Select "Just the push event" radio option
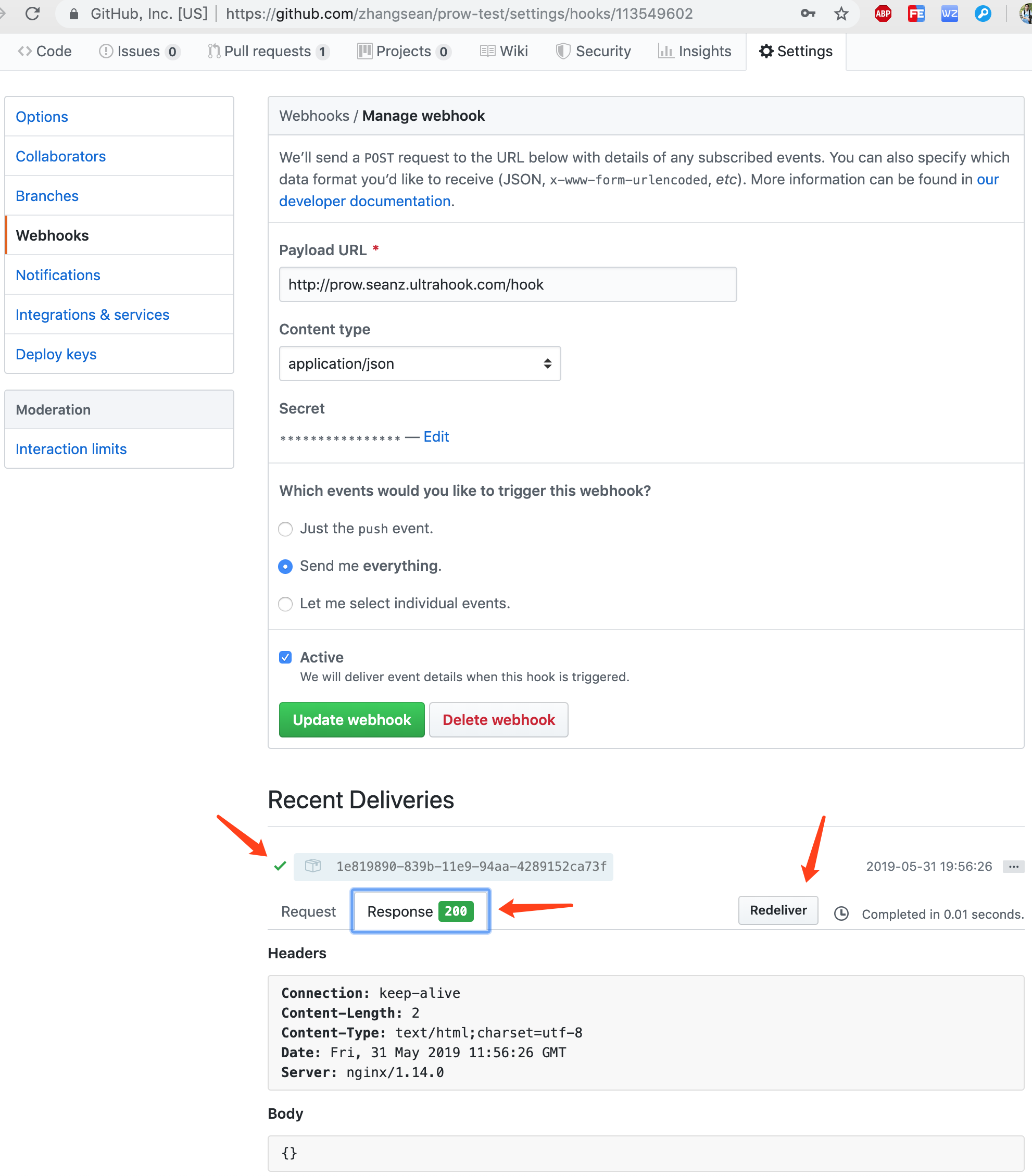1032x1176 pixels. click(x=285, y=529)
